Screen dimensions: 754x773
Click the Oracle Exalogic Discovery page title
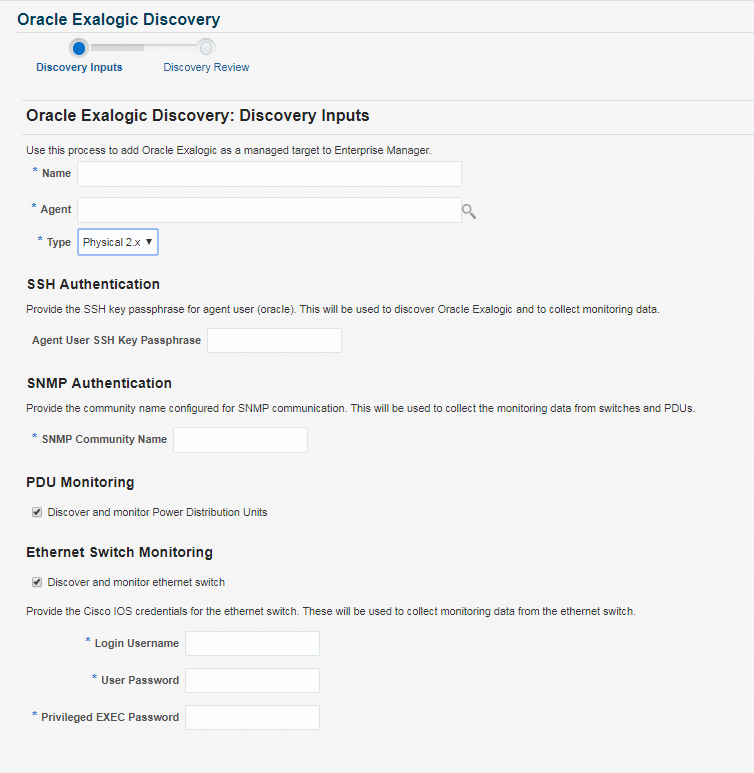118,19
